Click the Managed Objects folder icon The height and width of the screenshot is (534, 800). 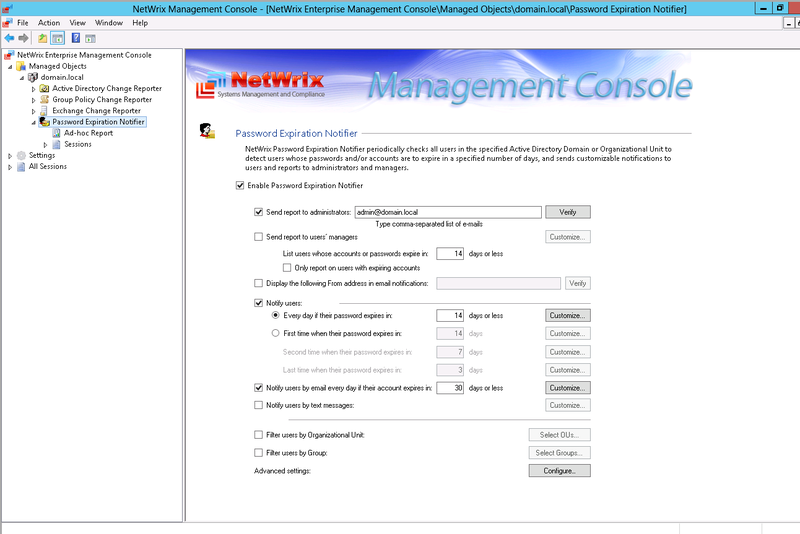21,66
